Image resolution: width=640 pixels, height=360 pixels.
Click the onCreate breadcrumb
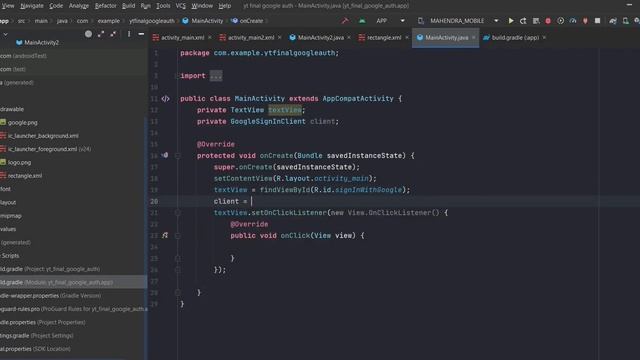click(x=247, y=20)
